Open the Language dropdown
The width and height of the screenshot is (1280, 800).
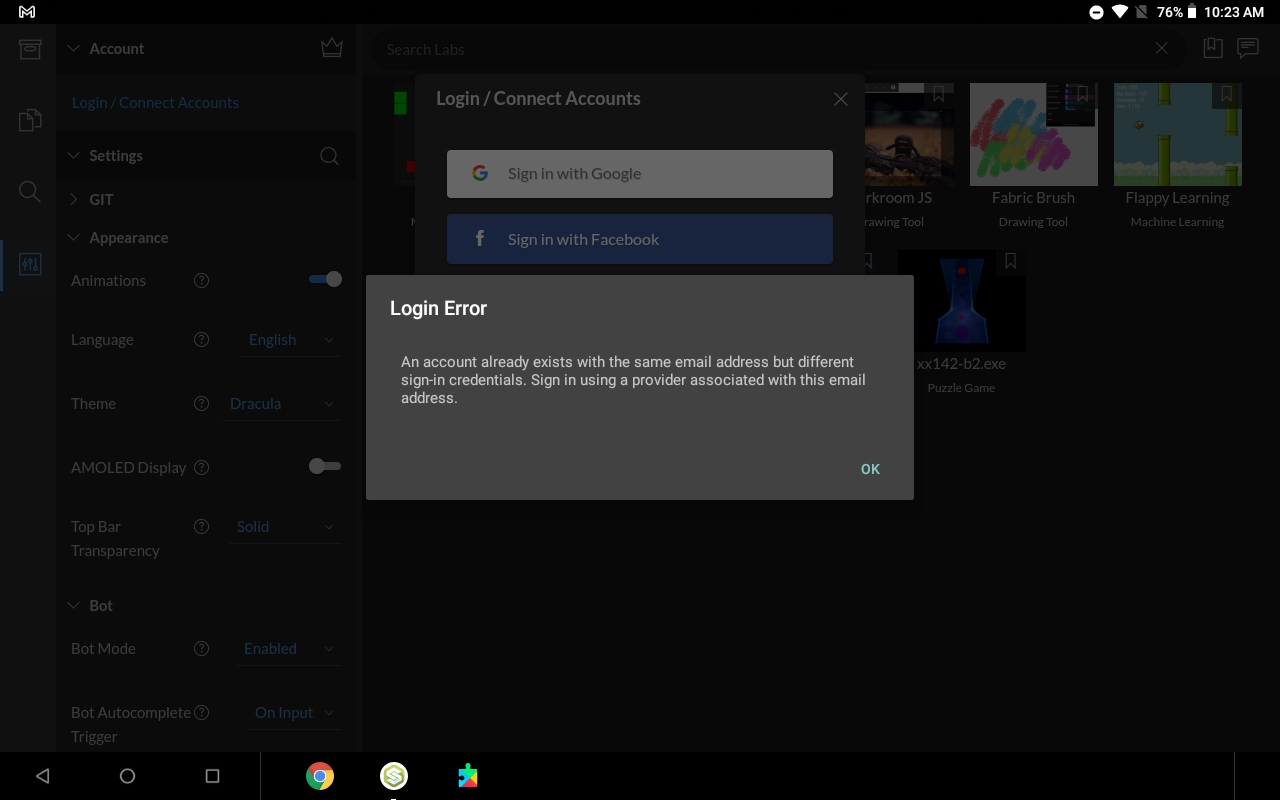[290, 339]
